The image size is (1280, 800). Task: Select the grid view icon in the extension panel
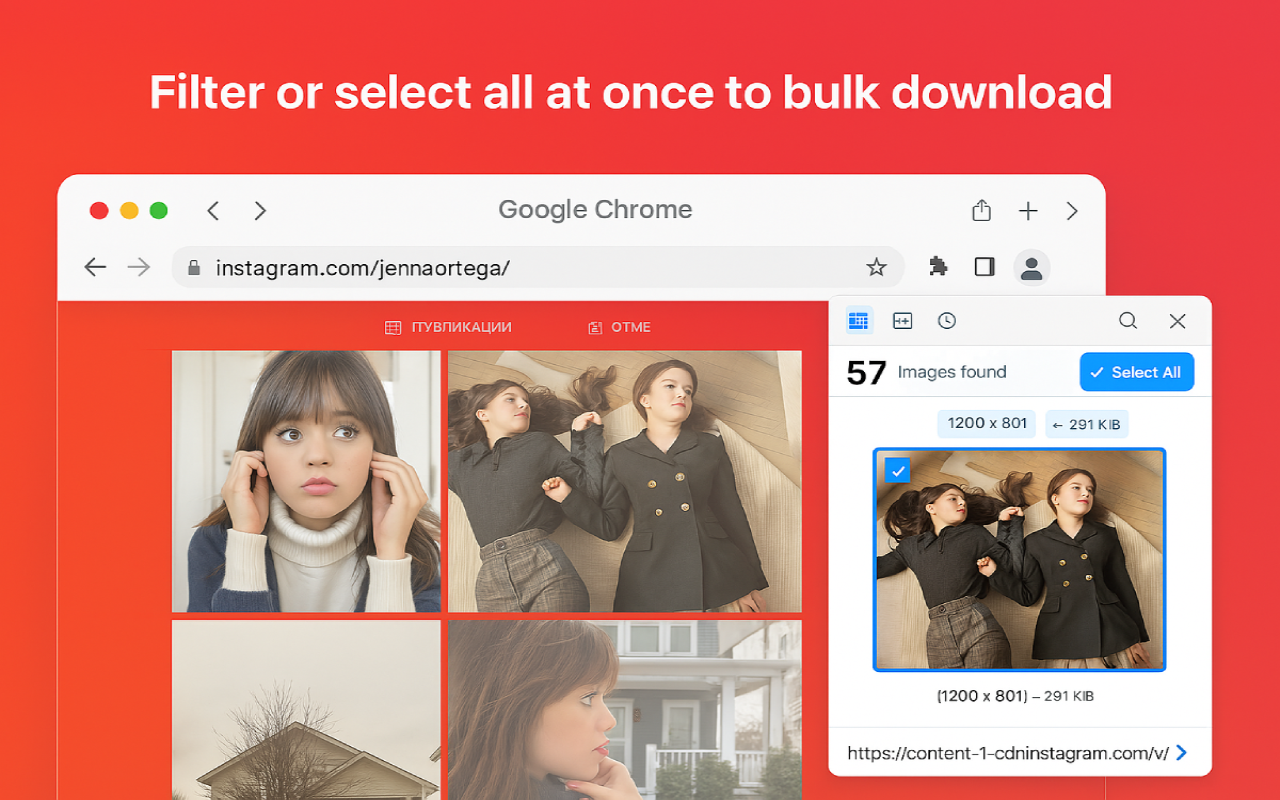click(858, 320)
